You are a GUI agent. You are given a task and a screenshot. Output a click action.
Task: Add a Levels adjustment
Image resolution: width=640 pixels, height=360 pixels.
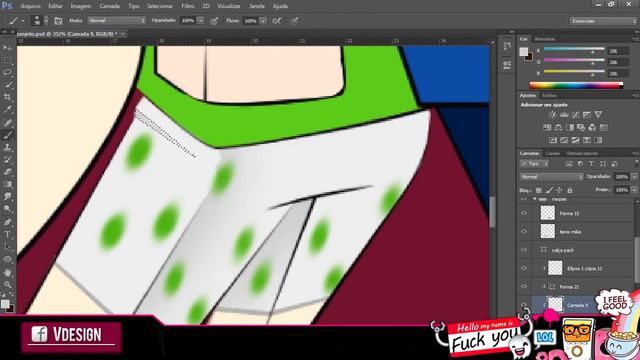(x=564, y=115)
